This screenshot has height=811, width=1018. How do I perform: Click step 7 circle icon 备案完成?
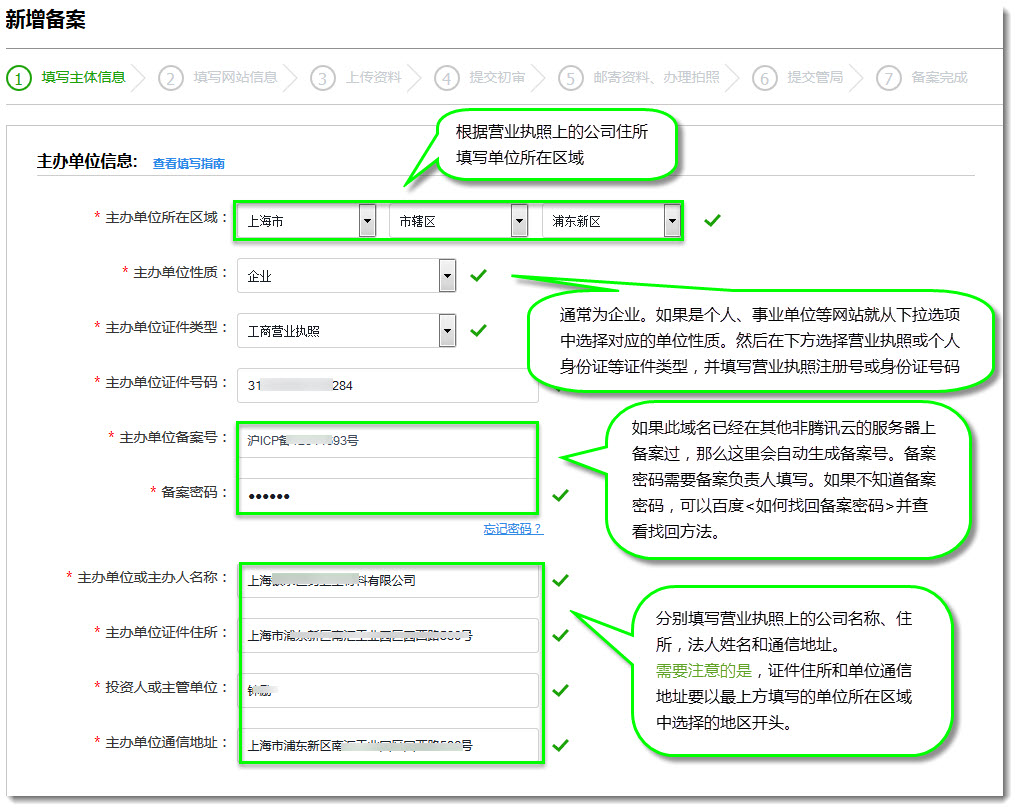888,78
